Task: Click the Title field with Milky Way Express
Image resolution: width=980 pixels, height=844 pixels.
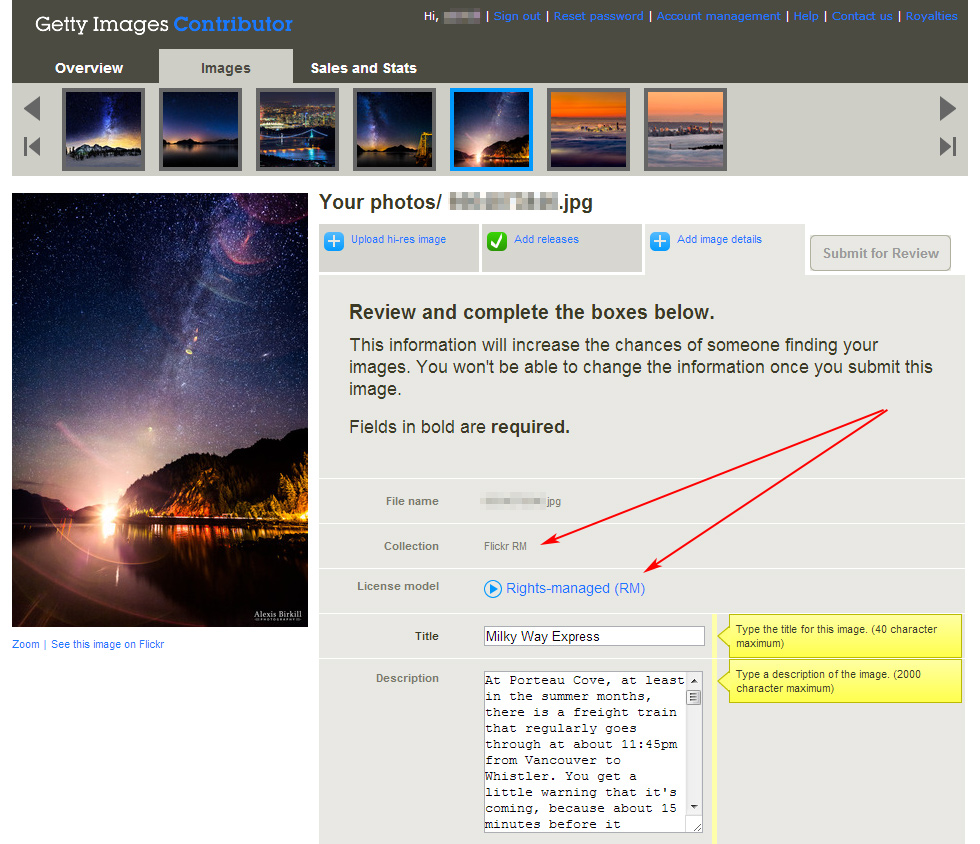Action: [x=594, y=636]
